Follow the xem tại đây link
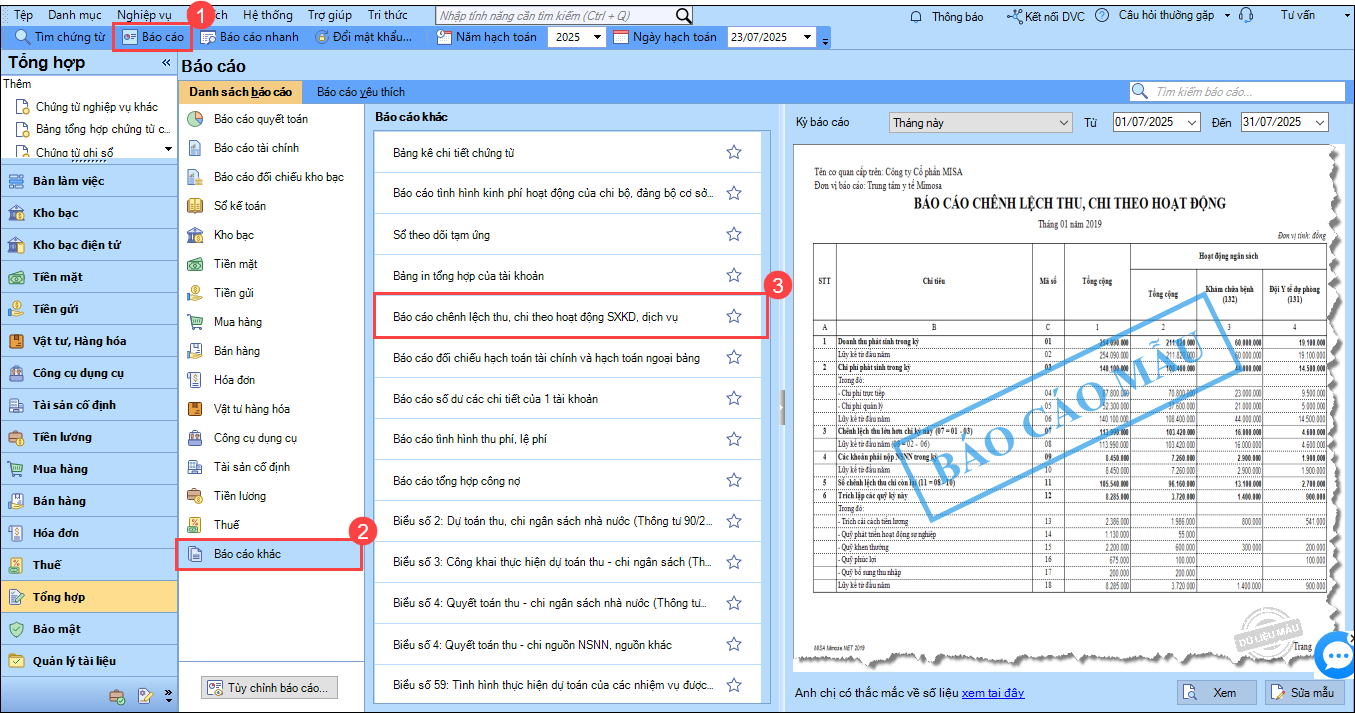The height and width of the screenshot is (713, 1355). 993,693
